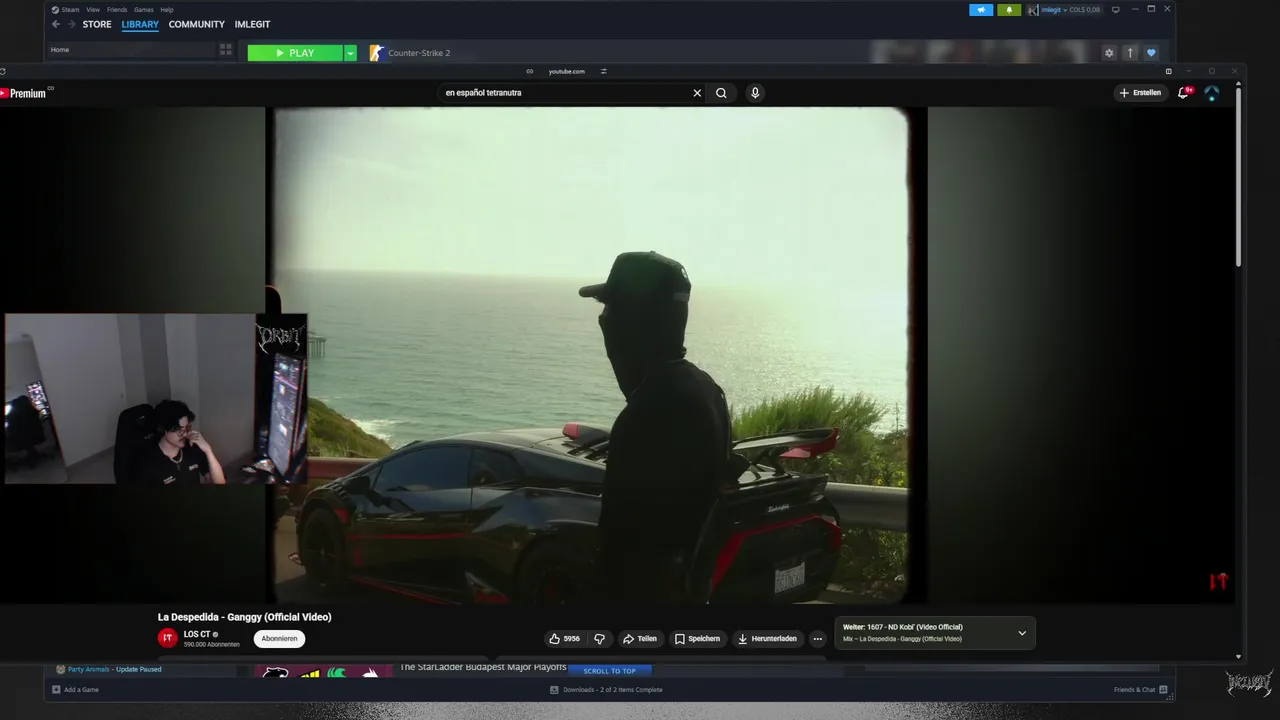Open the View menu in Steam

pos(92,10)
